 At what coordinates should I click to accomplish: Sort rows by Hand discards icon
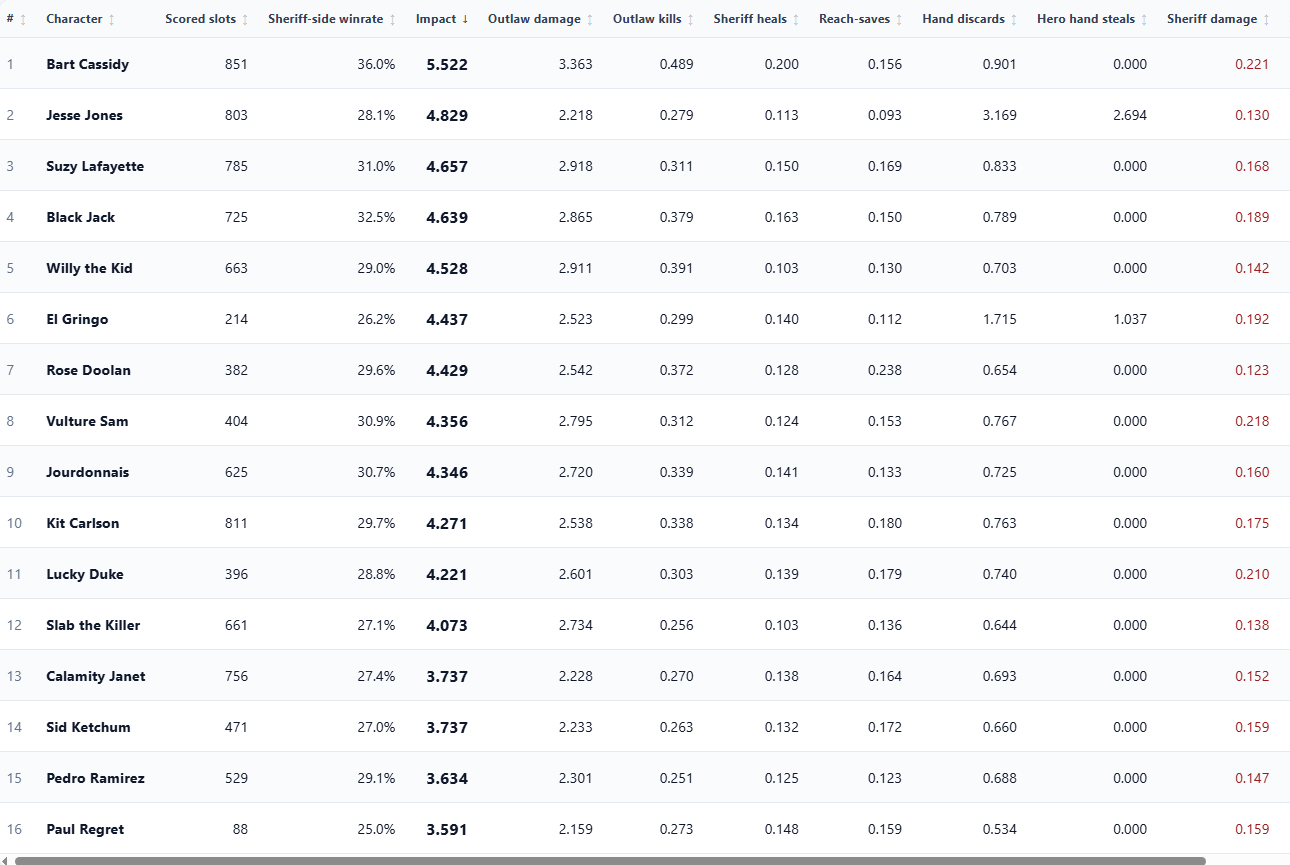coord(1014,20)
